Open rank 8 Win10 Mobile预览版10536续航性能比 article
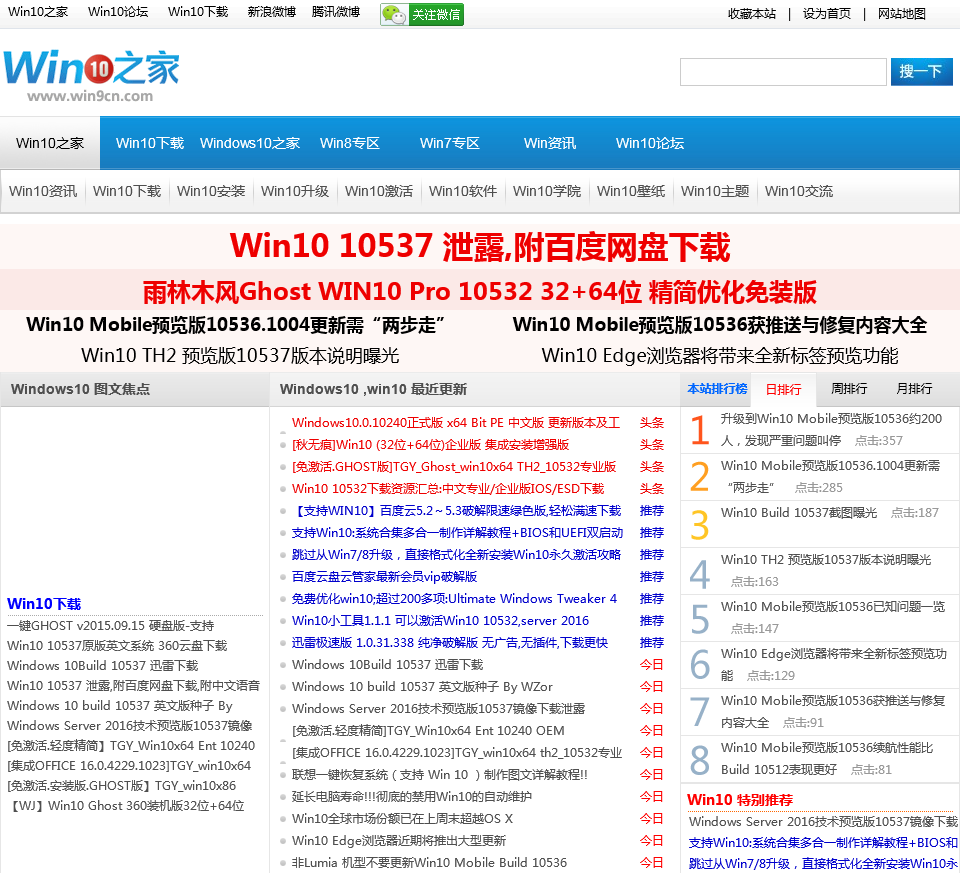The height and width of the screenshot is (873, 960). click(x=827, y=759)
